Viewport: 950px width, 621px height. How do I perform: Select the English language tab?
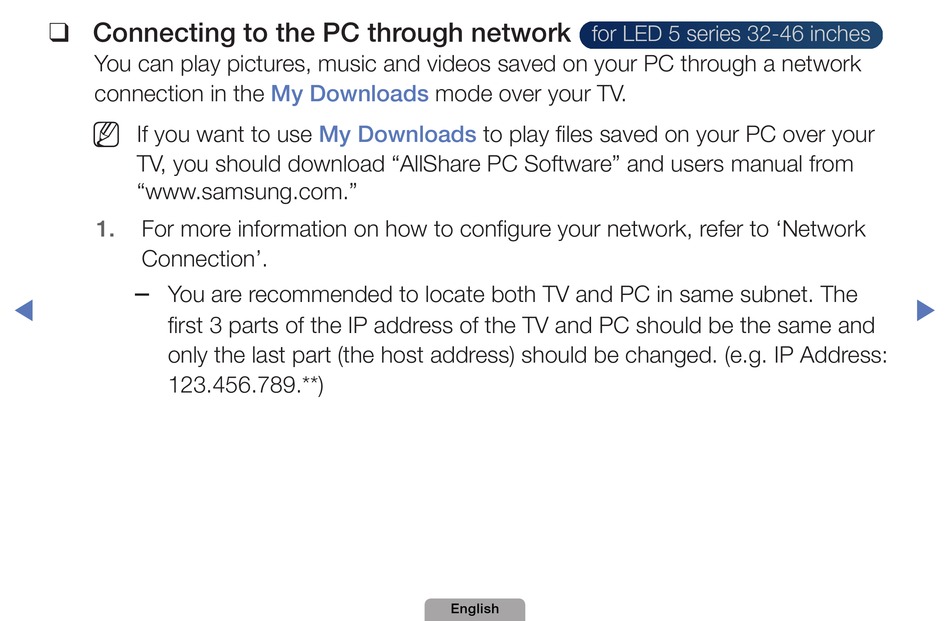click(x=474, y=609)
